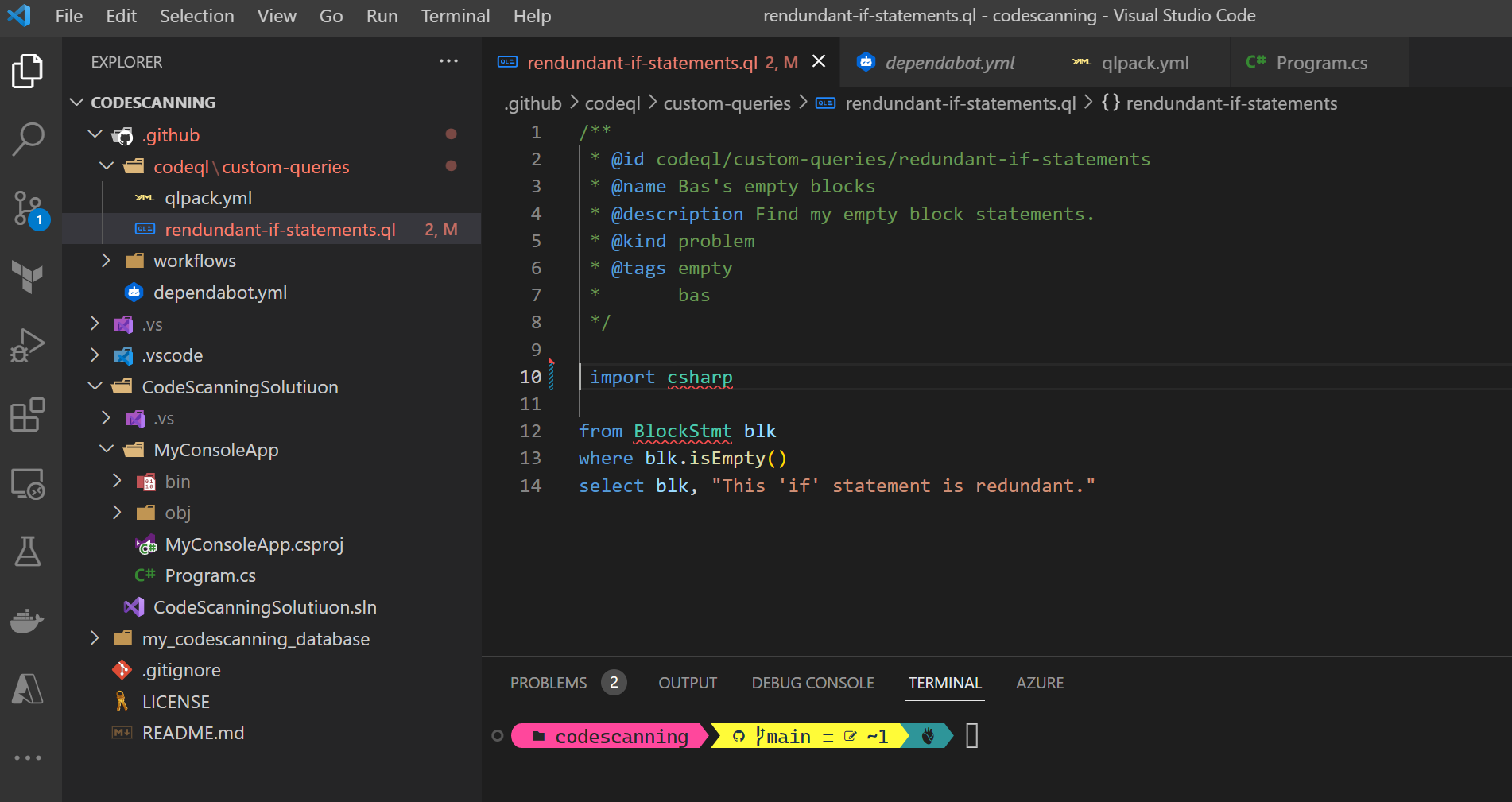Open the Search view icon
This screenshot has width=1512, height=802.
(x=28, y=139)
